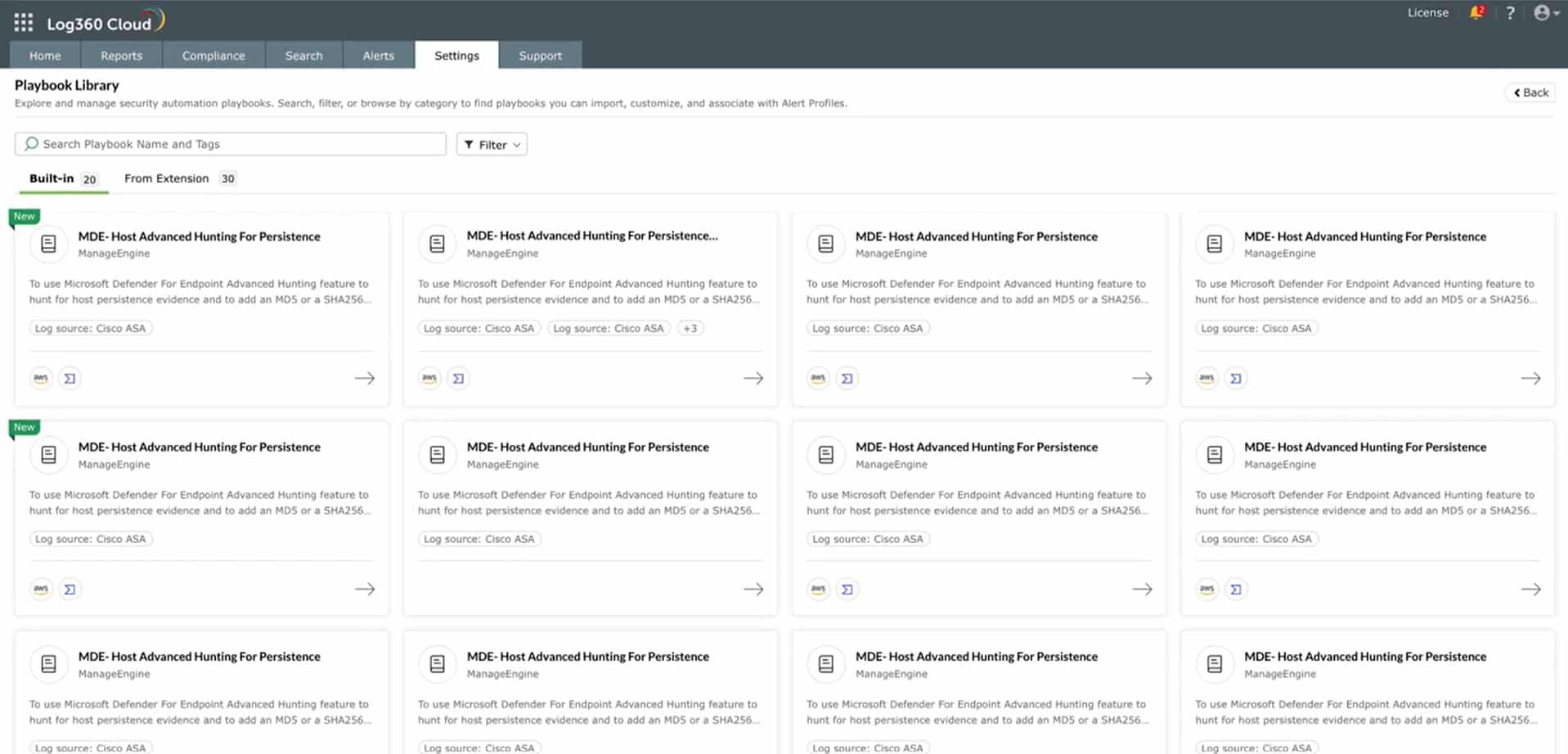1568x754 pixels.
Task: Click the Back button
Action: pyautogui.click(x=1530, y=92)
